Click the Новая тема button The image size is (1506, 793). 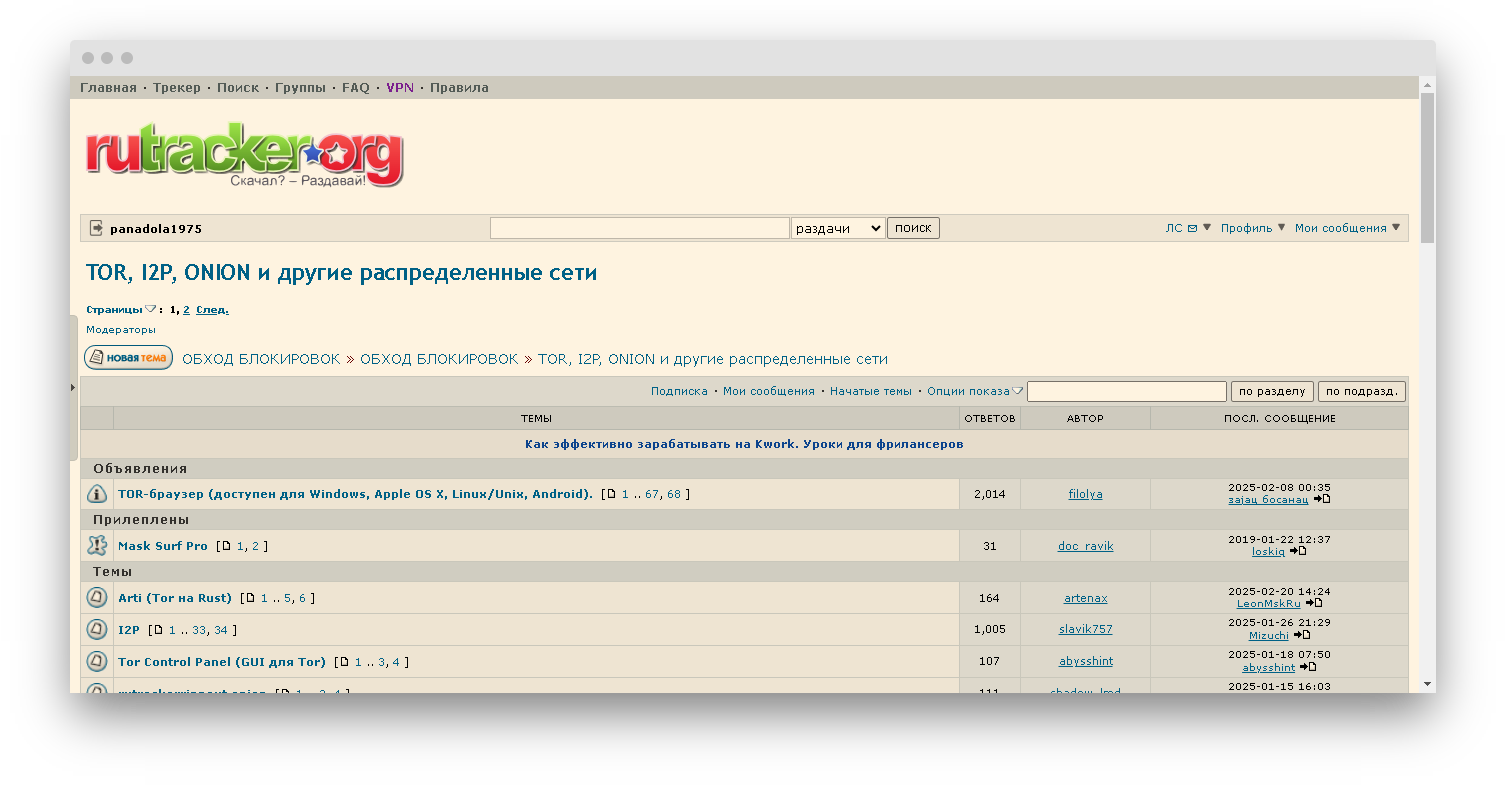coord(128,358)
